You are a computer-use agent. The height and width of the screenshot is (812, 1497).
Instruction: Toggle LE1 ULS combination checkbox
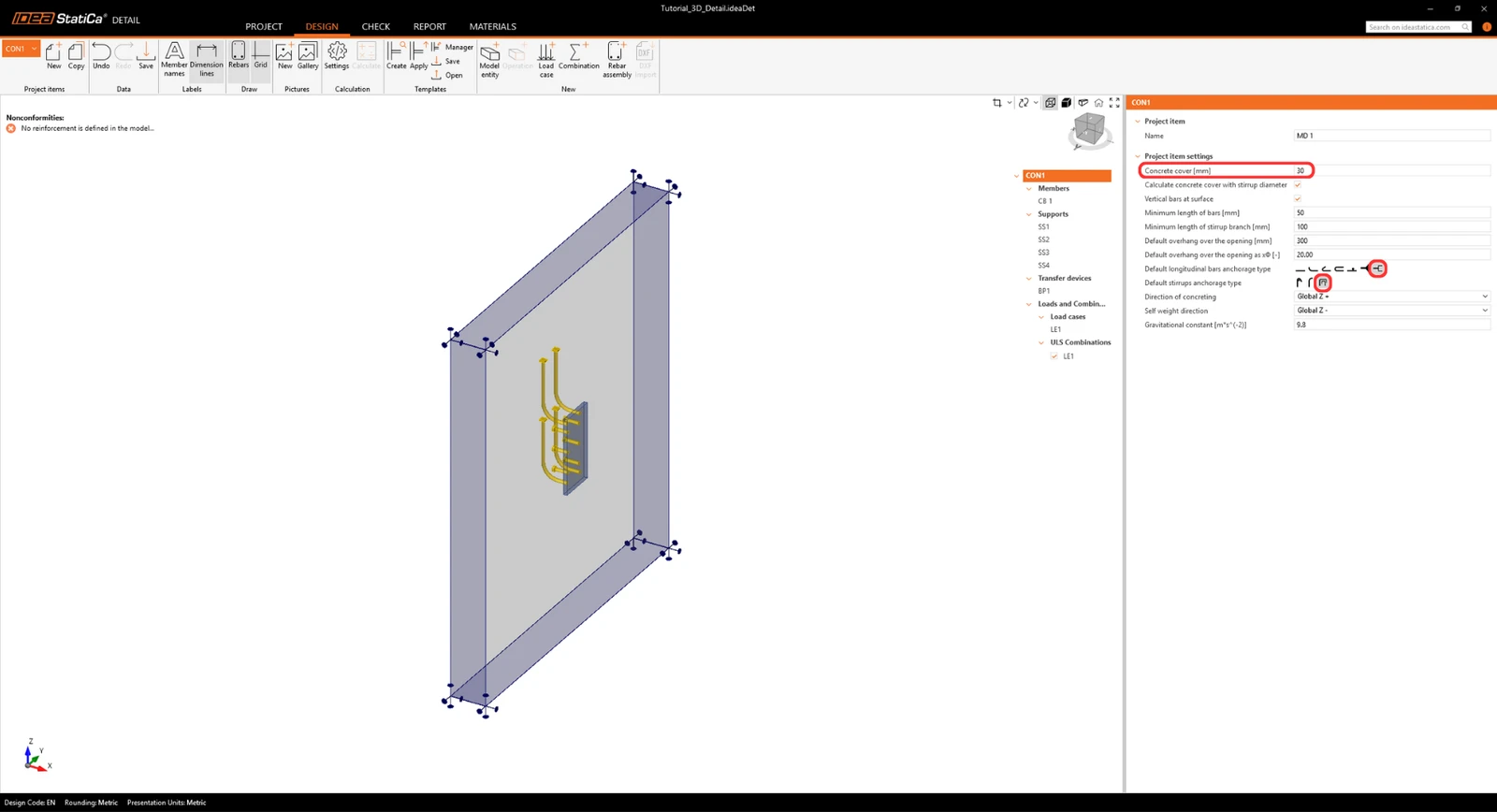click(x=1054, y=356)
